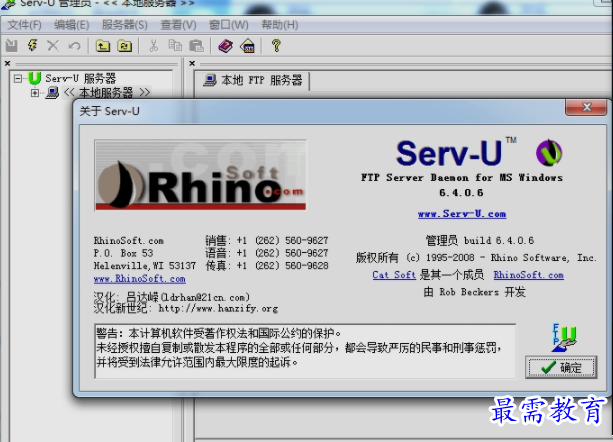Open the RhinoSoft.com link beside 是其一个成员
The height and width of the screenshot is (442, 613).
point(529,275)
